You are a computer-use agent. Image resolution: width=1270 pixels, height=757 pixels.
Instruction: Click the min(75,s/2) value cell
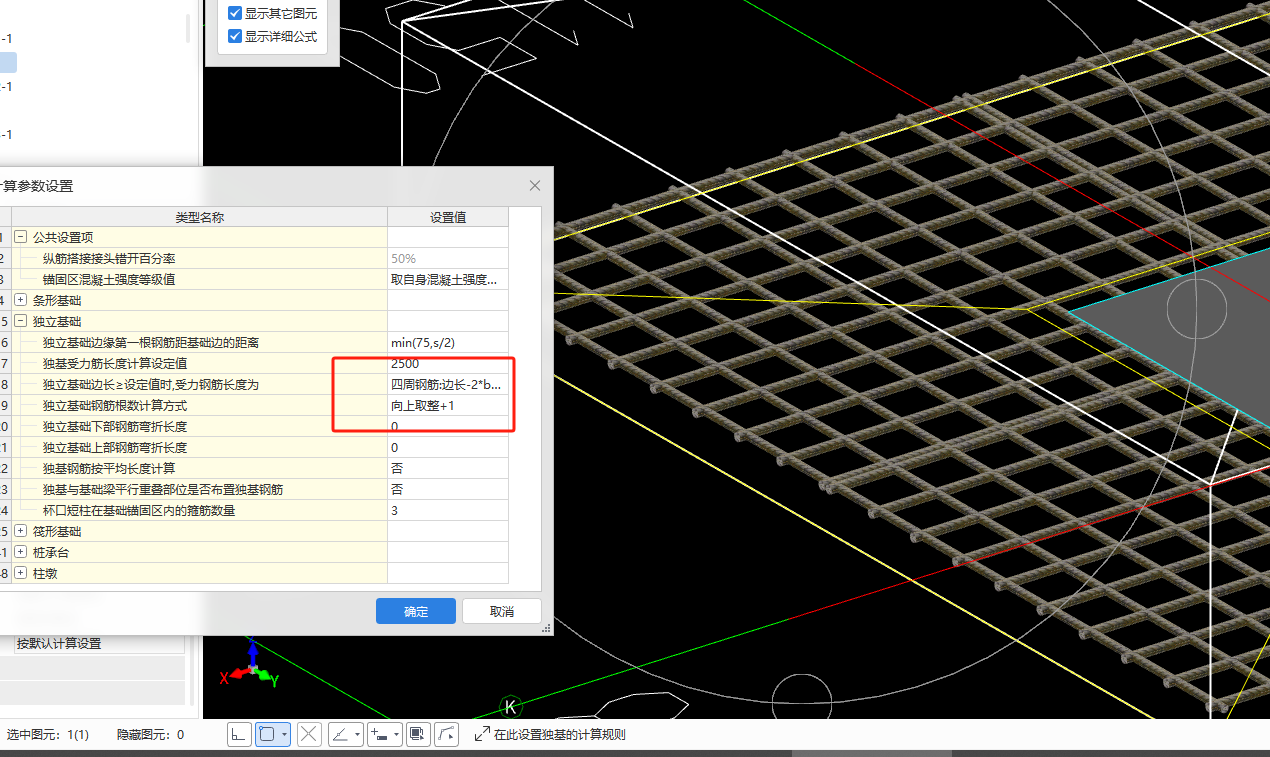tap(448, 342)
